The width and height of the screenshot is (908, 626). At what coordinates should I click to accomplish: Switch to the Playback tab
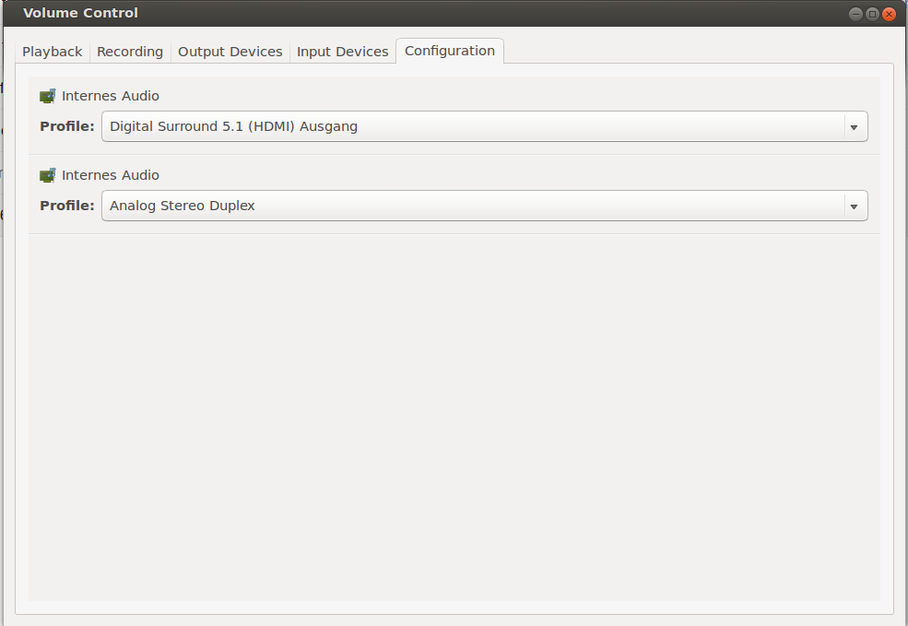pyautogui.click(x=52, y=52)
